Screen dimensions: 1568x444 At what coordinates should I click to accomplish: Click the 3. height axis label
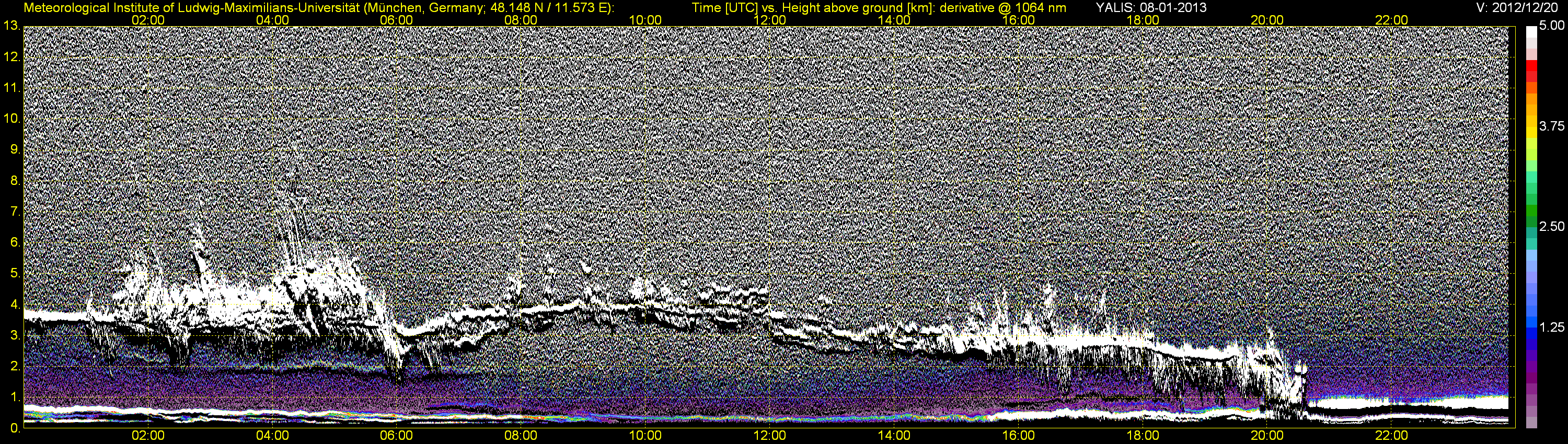tap(15, 336)
